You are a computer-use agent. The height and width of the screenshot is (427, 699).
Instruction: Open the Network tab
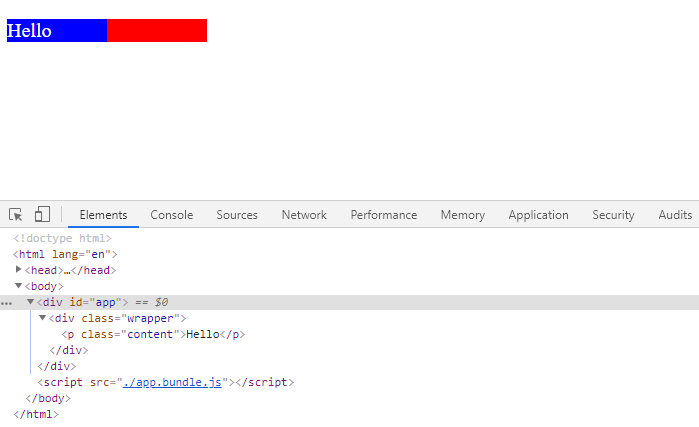[304, 215]
